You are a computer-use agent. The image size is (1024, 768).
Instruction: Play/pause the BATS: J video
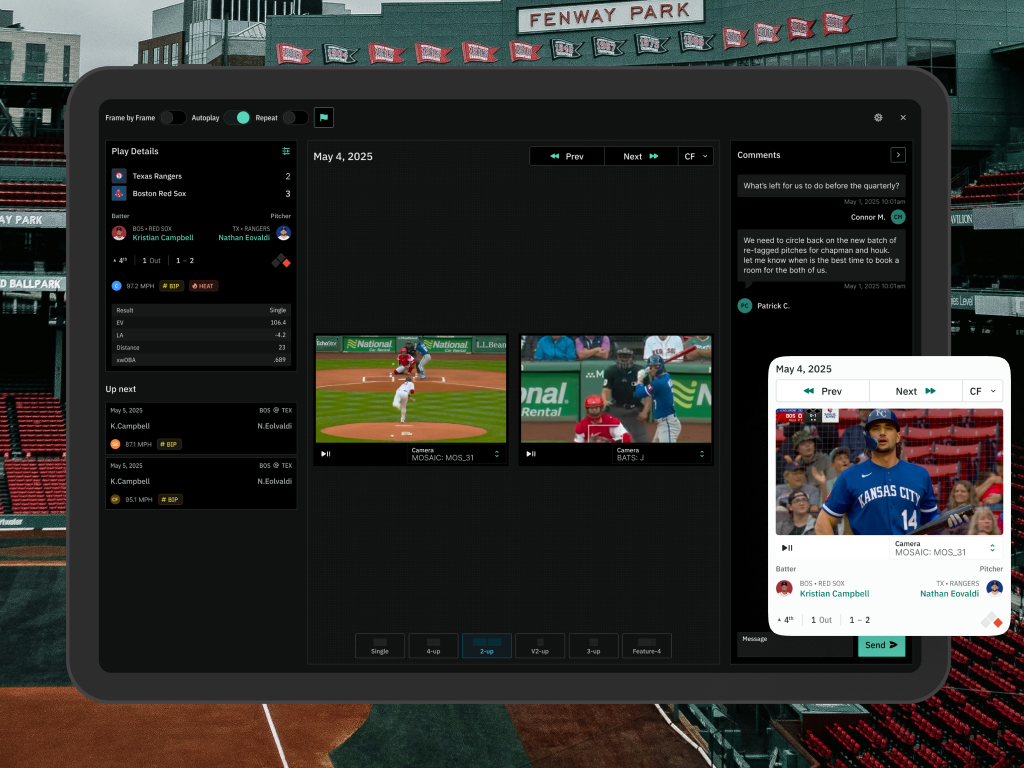pos(531,454)
